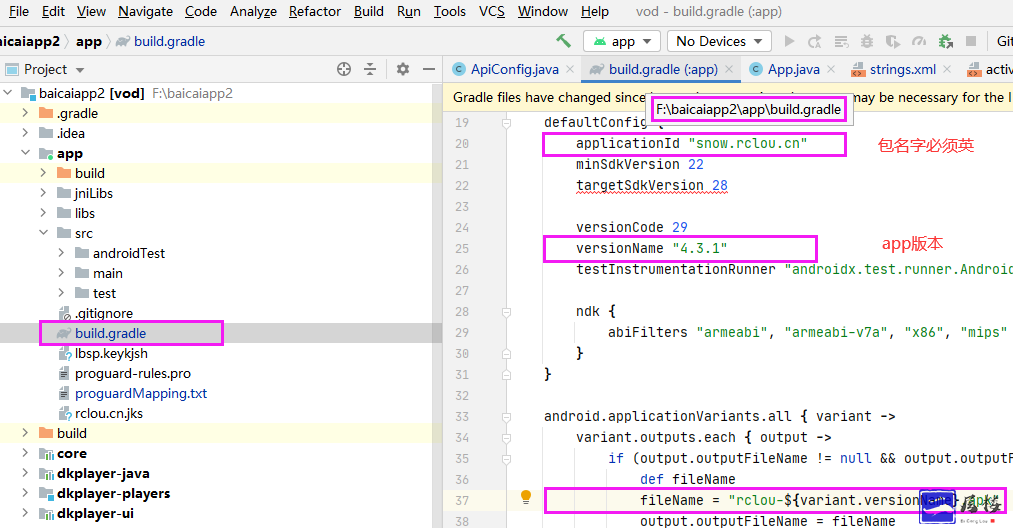Click line number 26 in the gutter
This screenshot has height=528, width=1013.
(462, 269)
